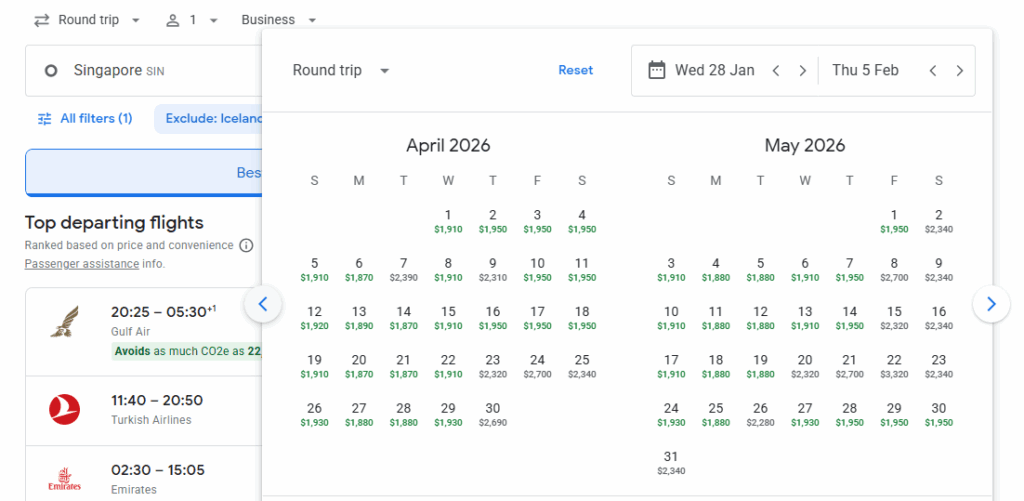Move return date forward one day
The width and height of the screenshot is (1024, 501).
(959, 70)
